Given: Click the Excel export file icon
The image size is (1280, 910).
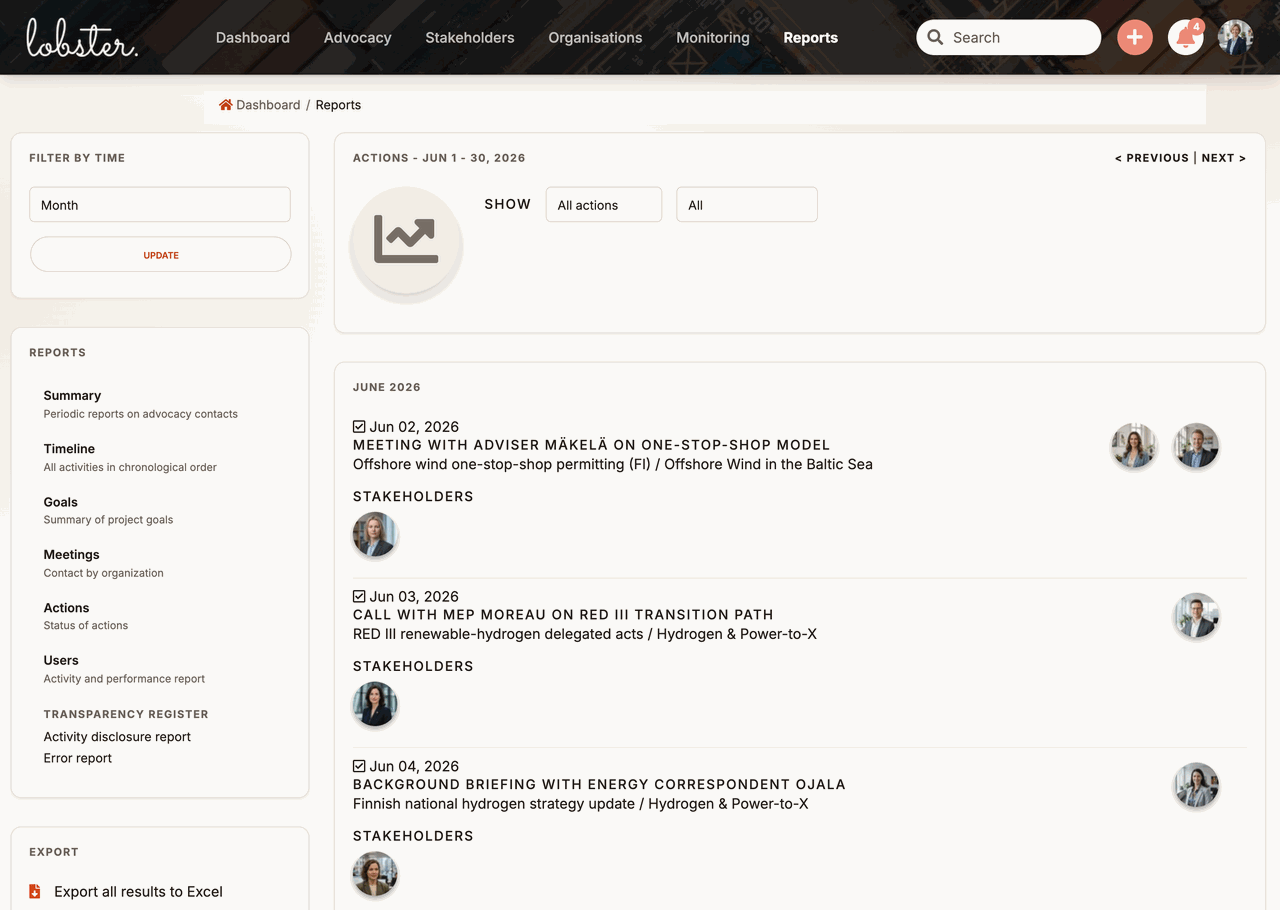Looking at the screenshot, I should (35, 891).
